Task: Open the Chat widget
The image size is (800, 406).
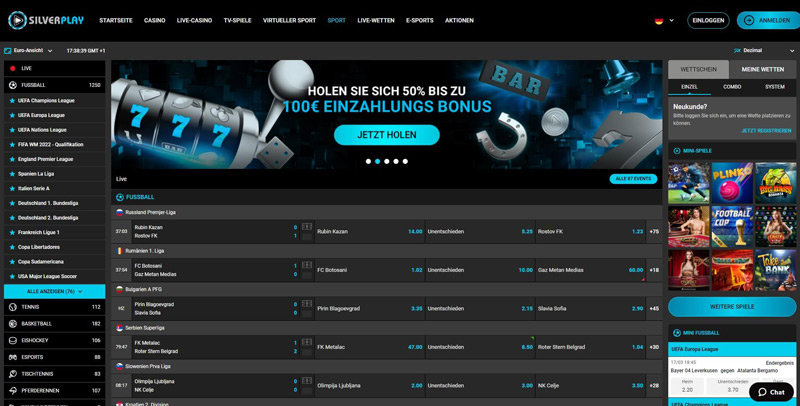Action: tap(771, 392)
